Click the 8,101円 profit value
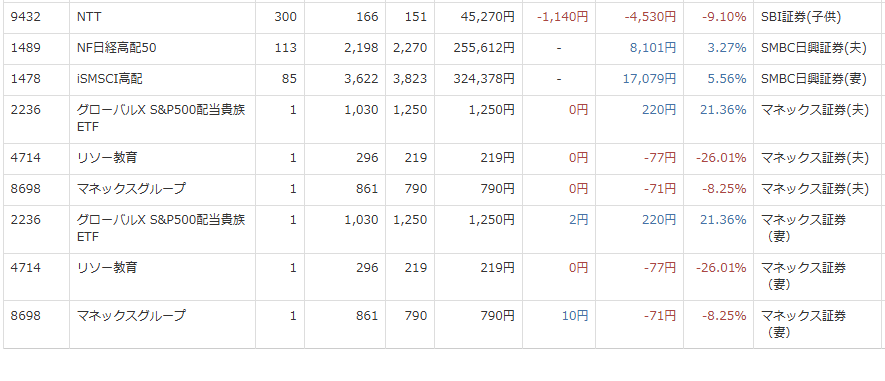This screenshot has height=381, width=885. tap(652, 49)
